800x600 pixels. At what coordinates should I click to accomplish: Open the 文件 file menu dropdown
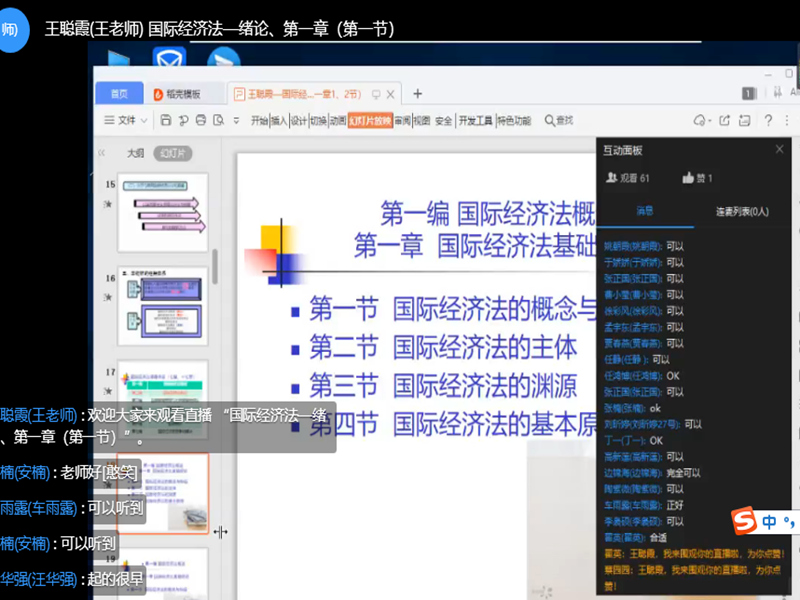pos(126,120)
